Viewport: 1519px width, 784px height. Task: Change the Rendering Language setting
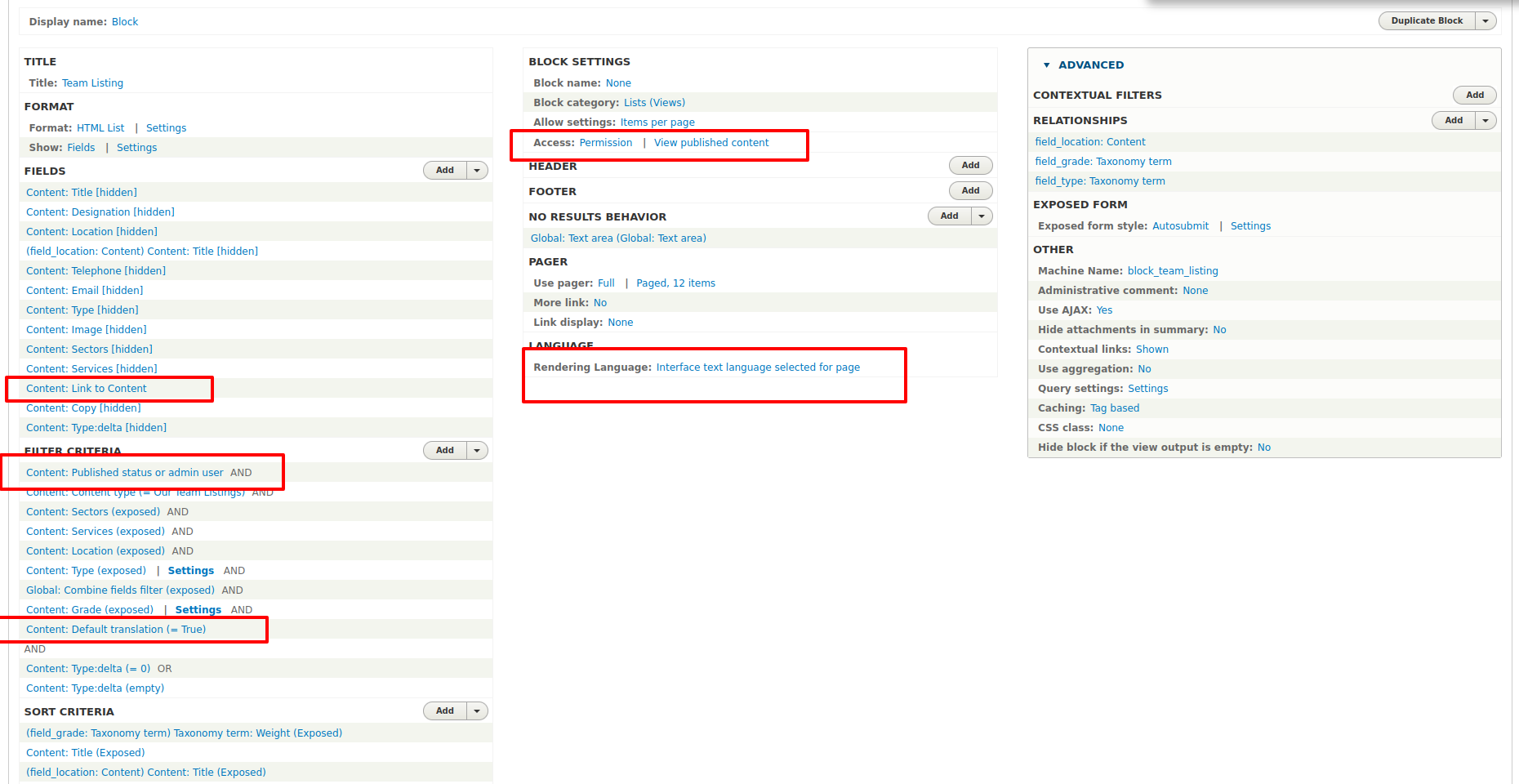click(x=758, y=367)
